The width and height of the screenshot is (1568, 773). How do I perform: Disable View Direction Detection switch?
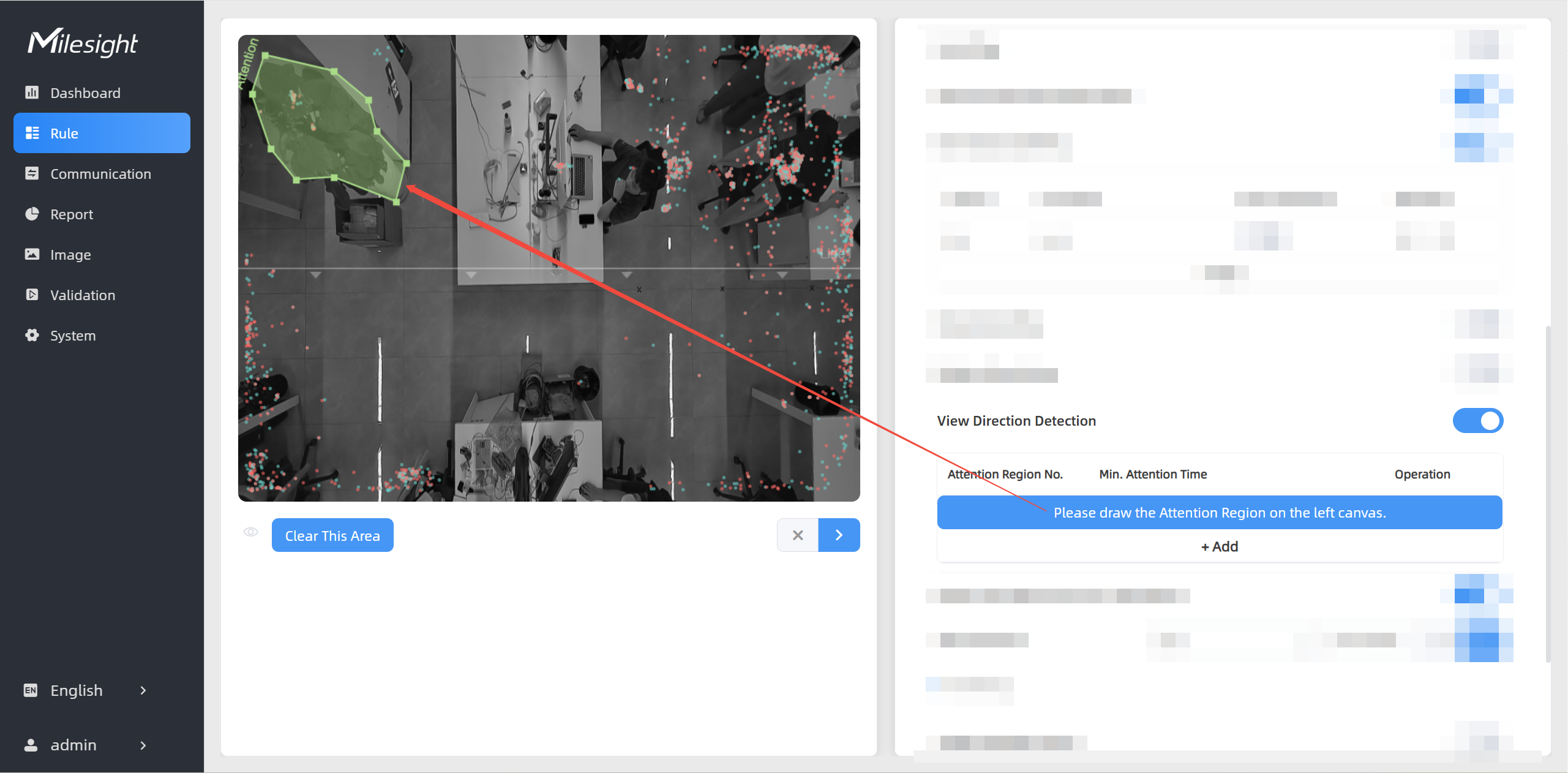[x=1478, y=421]
